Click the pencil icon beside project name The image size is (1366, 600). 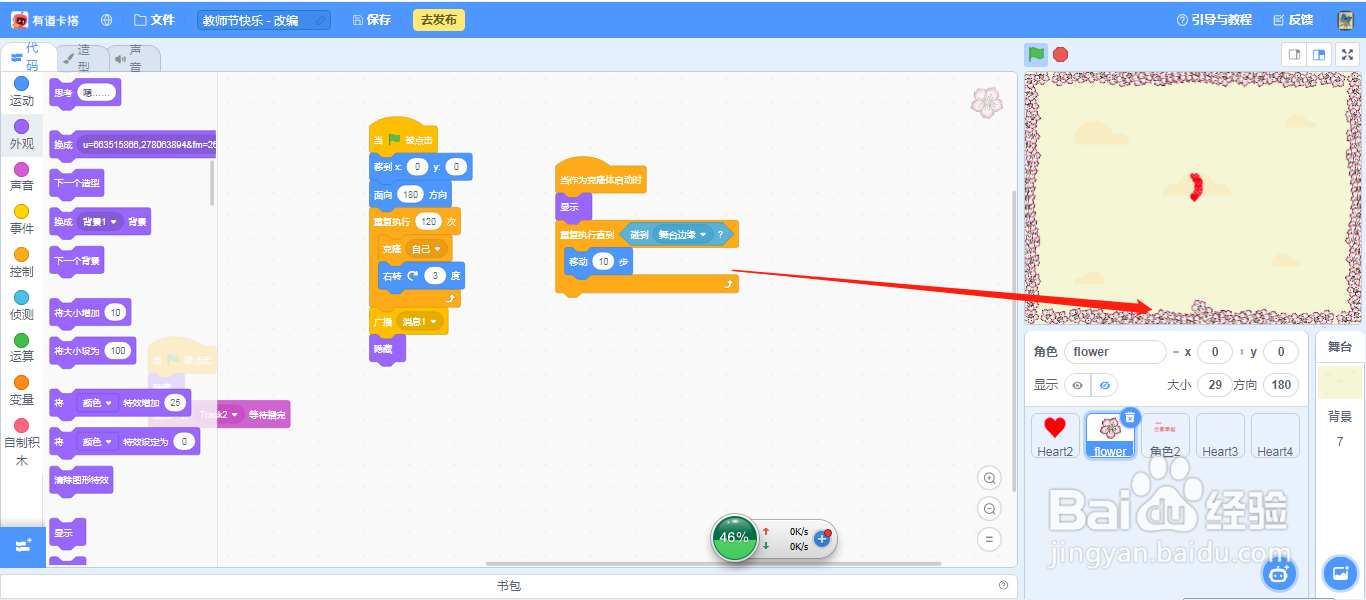pyautogui.click(x=320, y=20)
